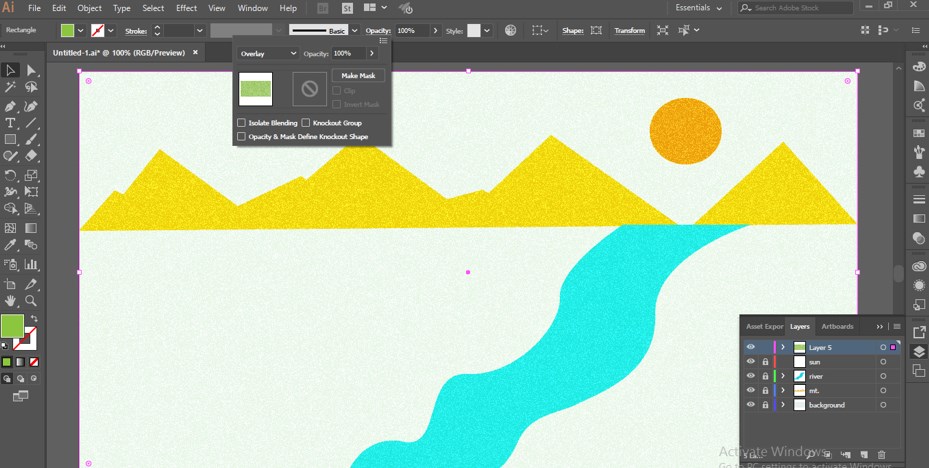
Task: Choose the Lasso tool
Action: click(31, 88)
